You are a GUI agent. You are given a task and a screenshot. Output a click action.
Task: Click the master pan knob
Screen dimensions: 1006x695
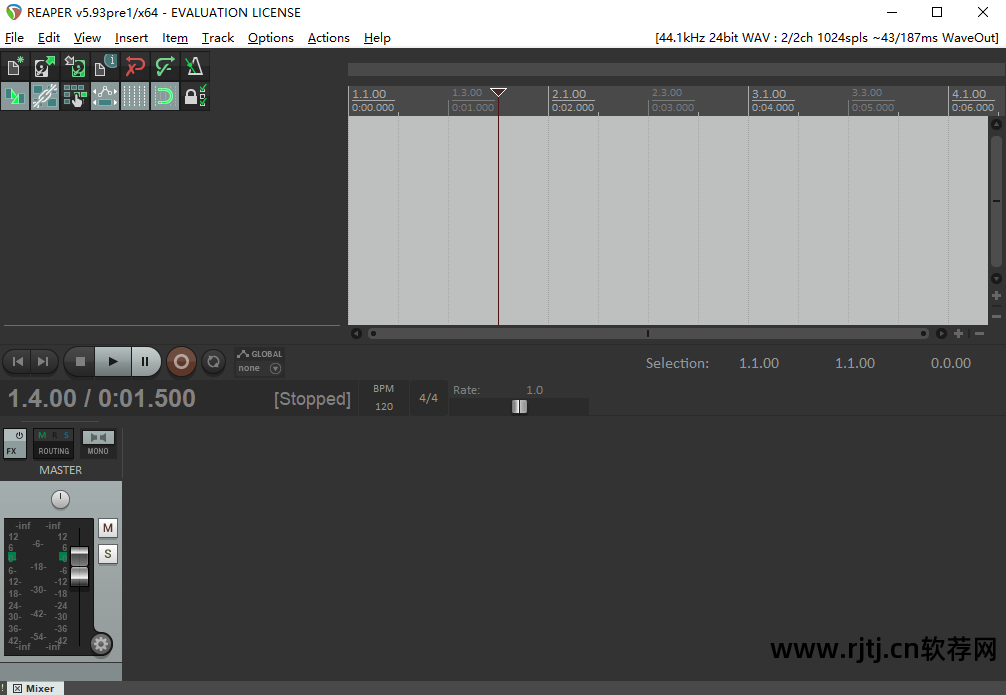click(x=60, y=499)
